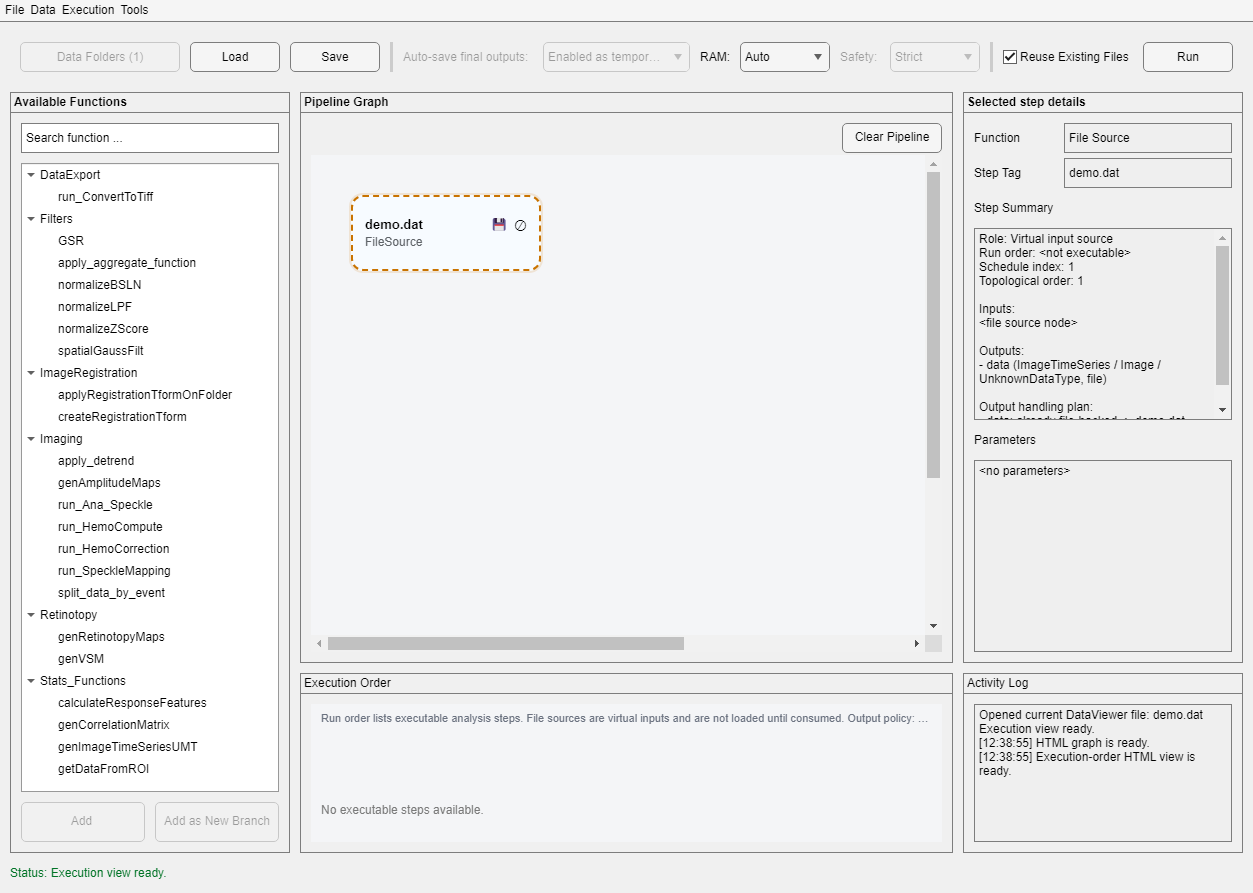The height and width of the screenshot is (893, 1253).
Task: Click the Step Tag field showing demo.dat
Action: coord(1148,173)
